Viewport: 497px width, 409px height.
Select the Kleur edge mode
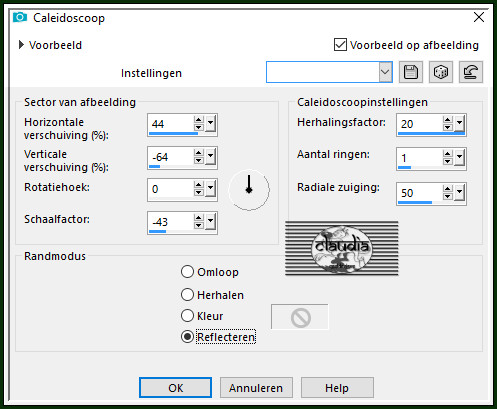tap(187, 316)
